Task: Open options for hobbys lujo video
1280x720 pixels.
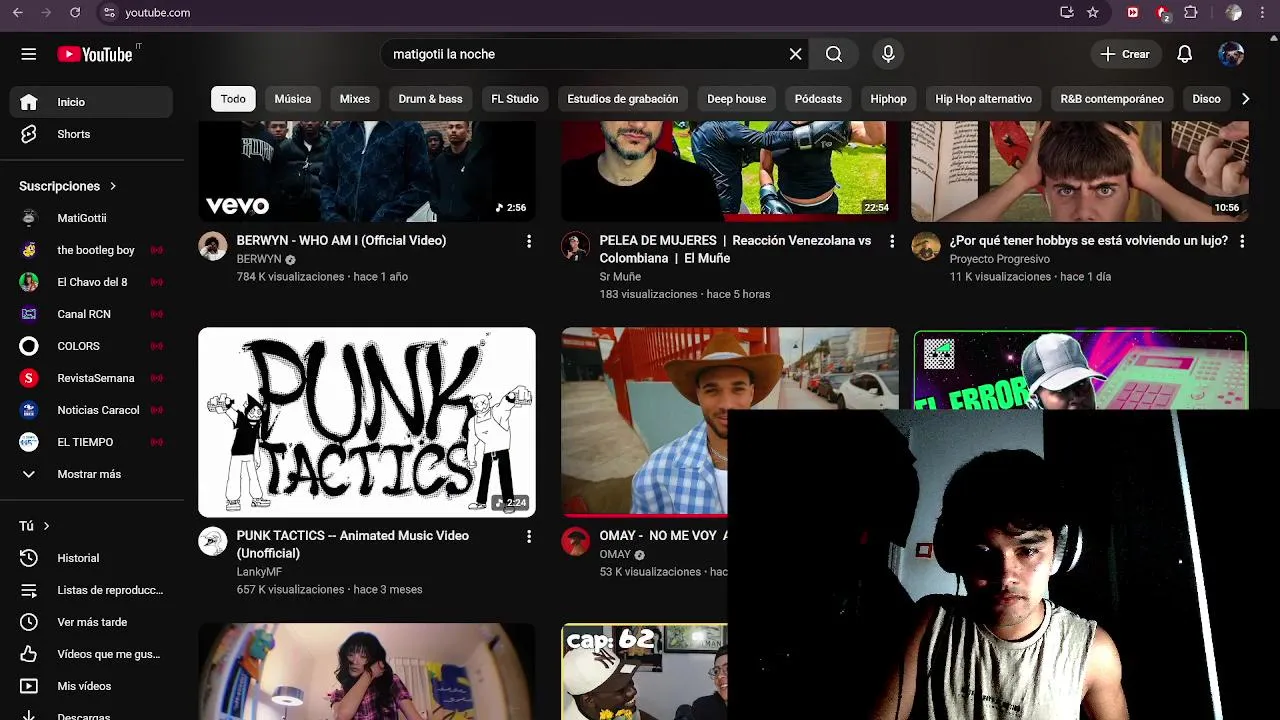Action: pyautogui.click(x=1242, y=241)
